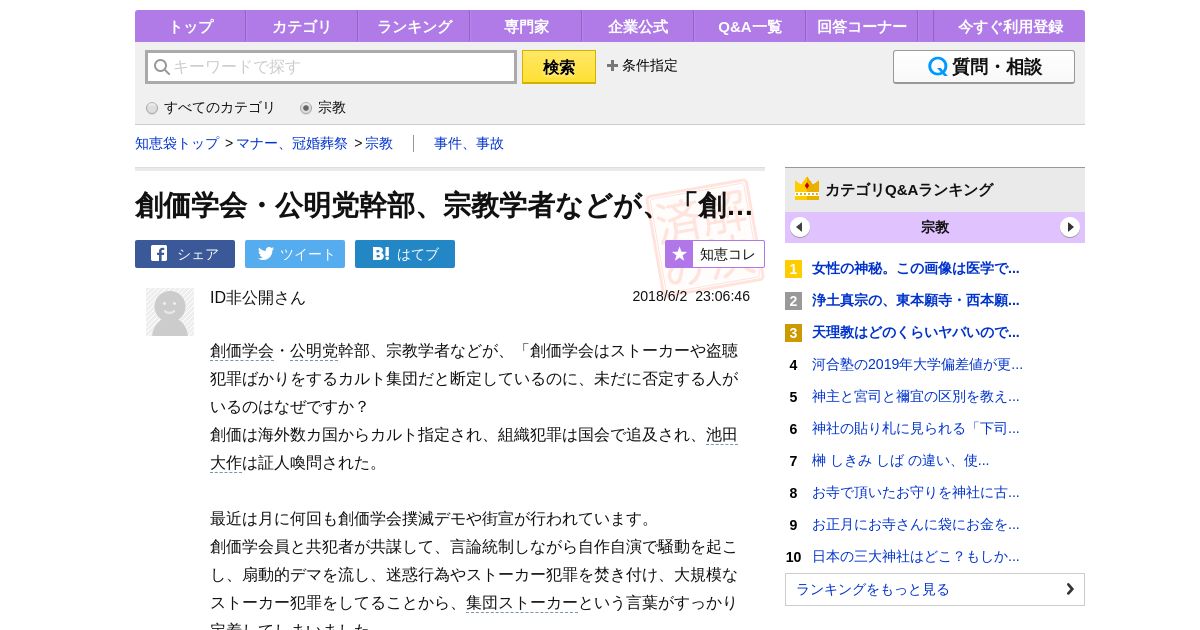Open ranking item お寺で頂いたお守りを神社に古...

(x=916, y=493)
